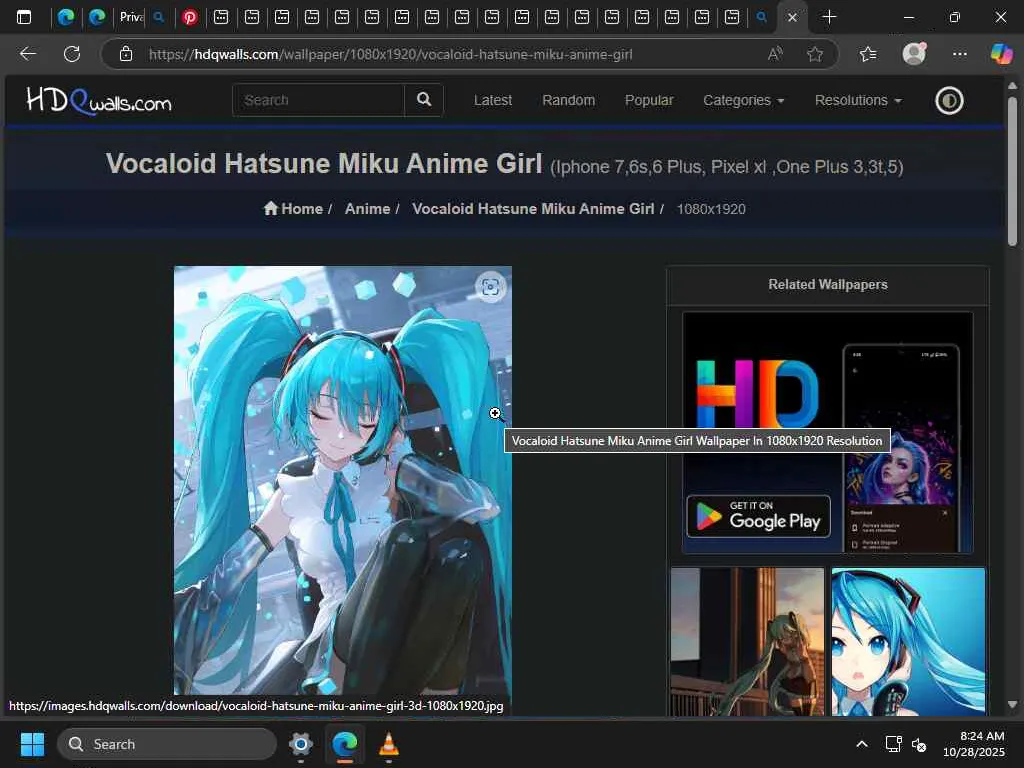Click the muted volume tray icon
Image resolution: width=1024 pixels, height=768 pixels.
919,744
